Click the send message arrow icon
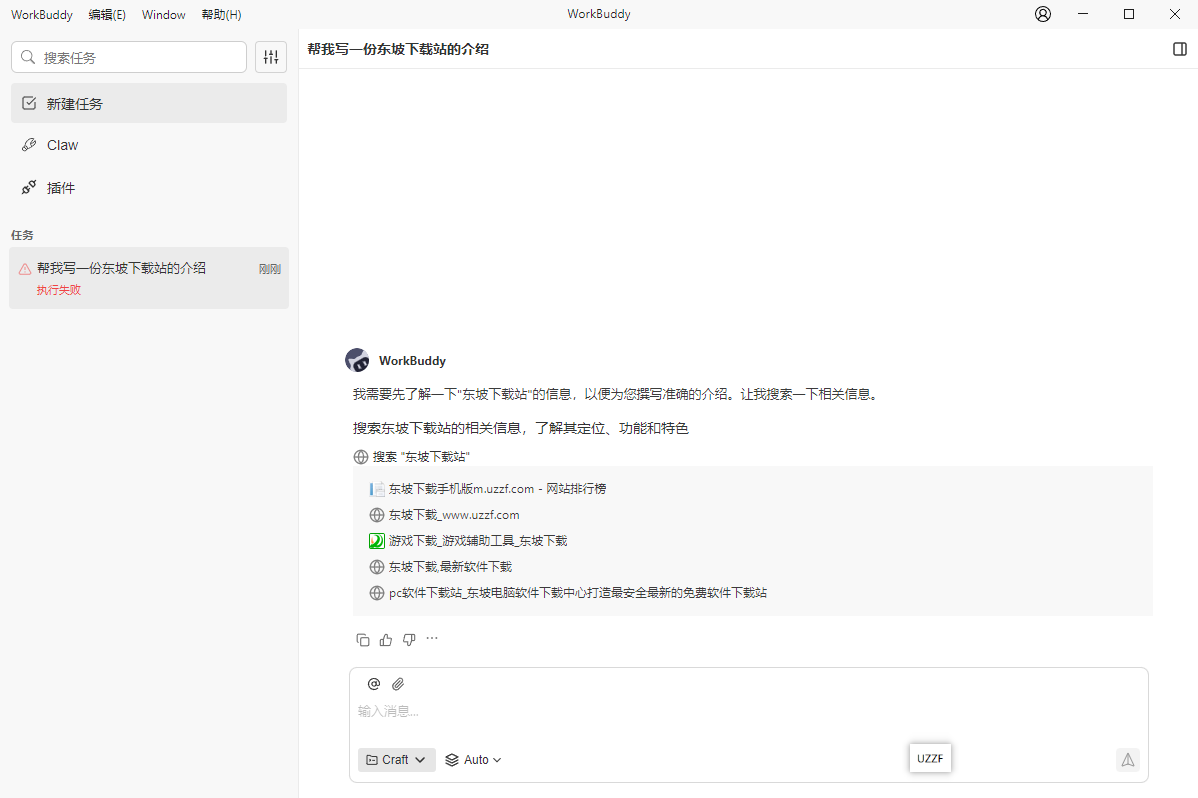 point(1128,760)
